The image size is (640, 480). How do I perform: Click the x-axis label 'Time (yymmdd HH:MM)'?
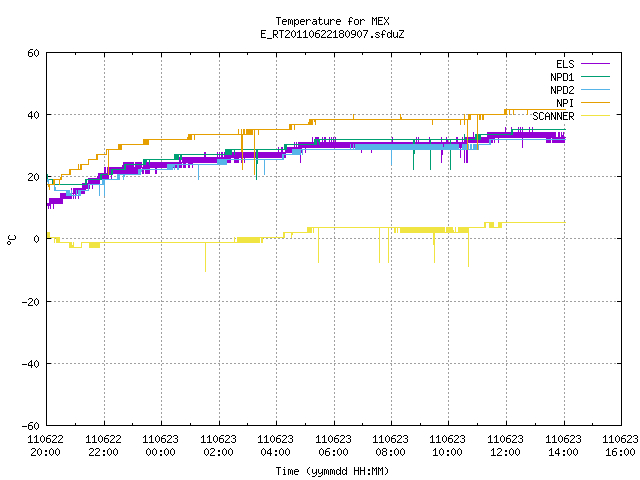[x=332, y=471]
